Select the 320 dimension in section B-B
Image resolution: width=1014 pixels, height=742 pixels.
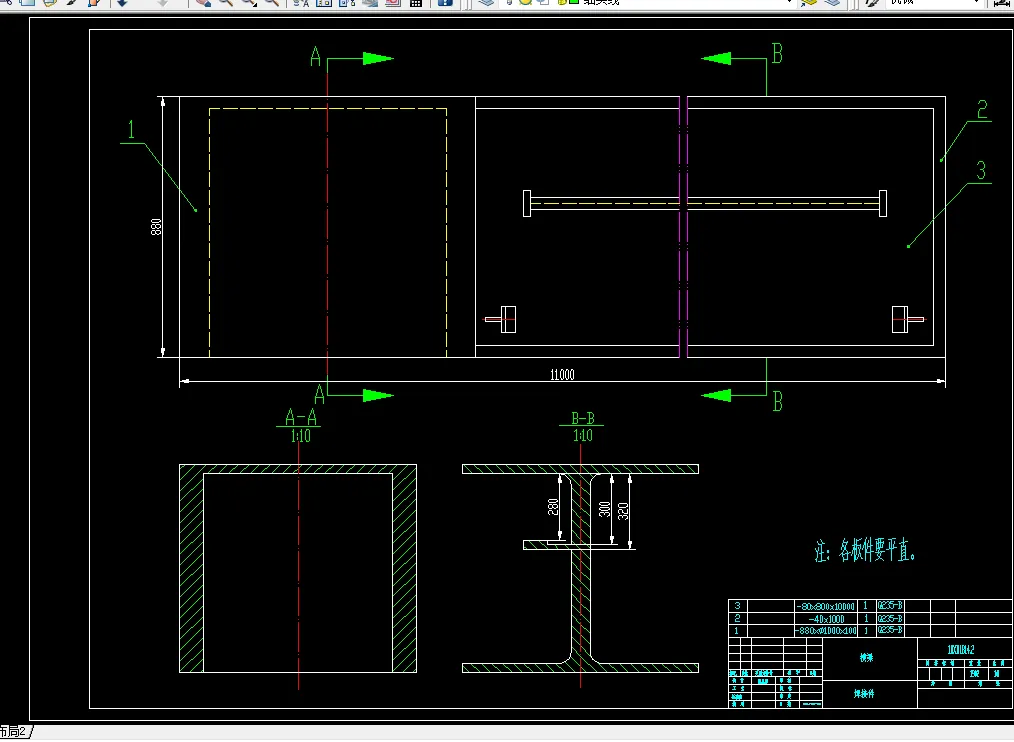[623, 512]
